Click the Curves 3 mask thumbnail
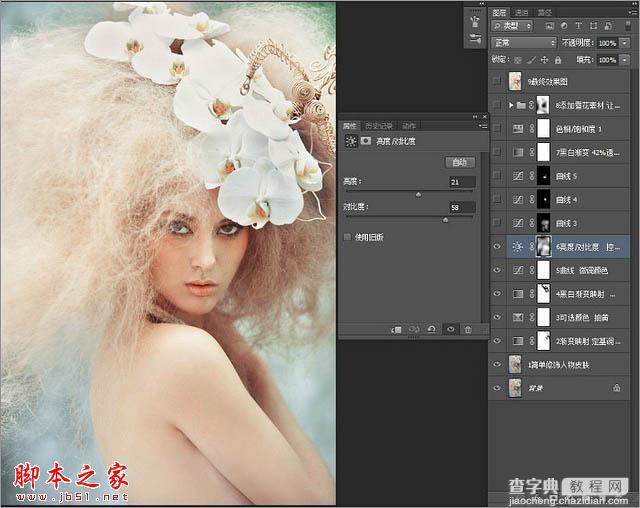 (543, 223)
